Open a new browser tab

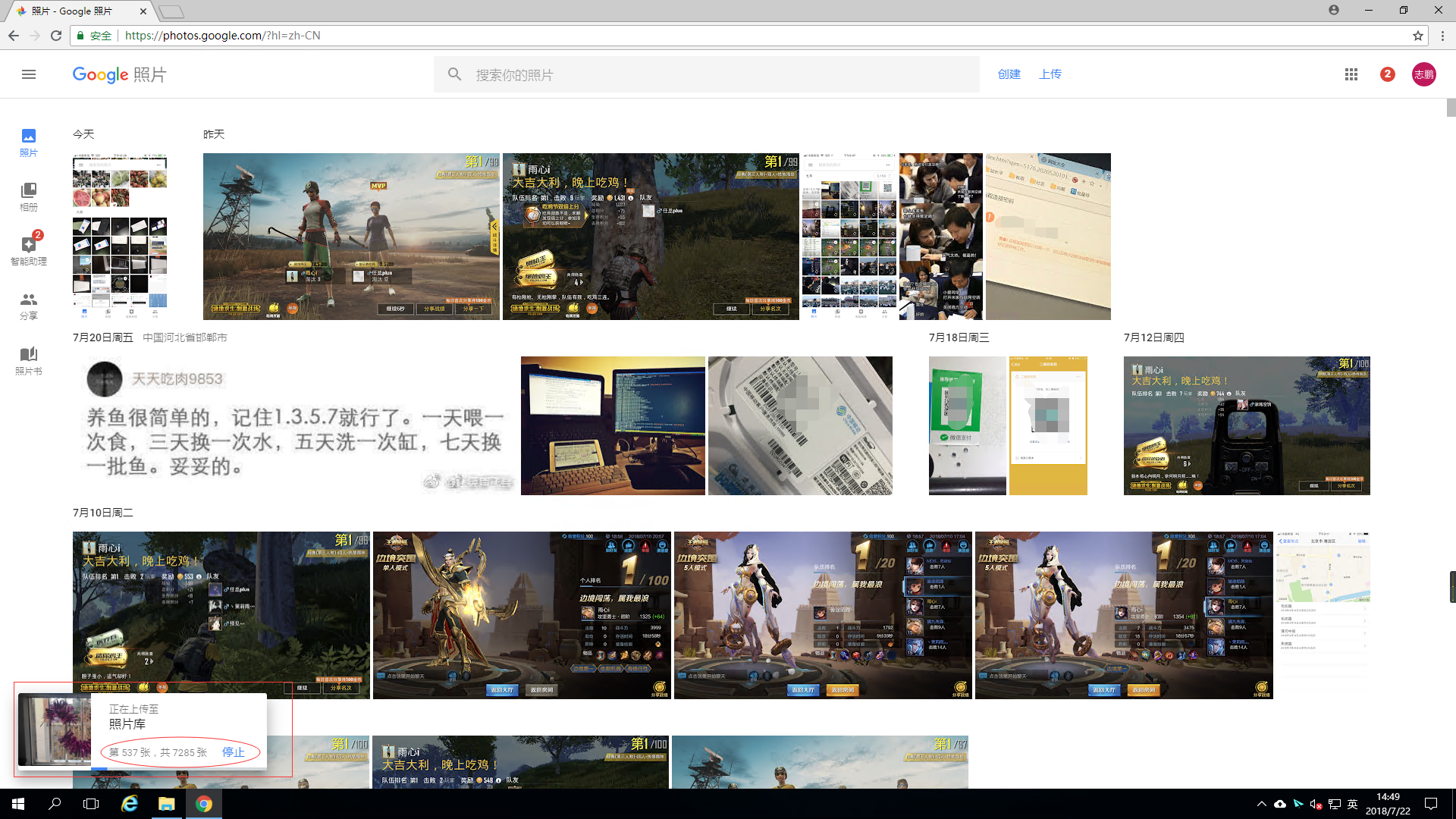tap(171, 11)
